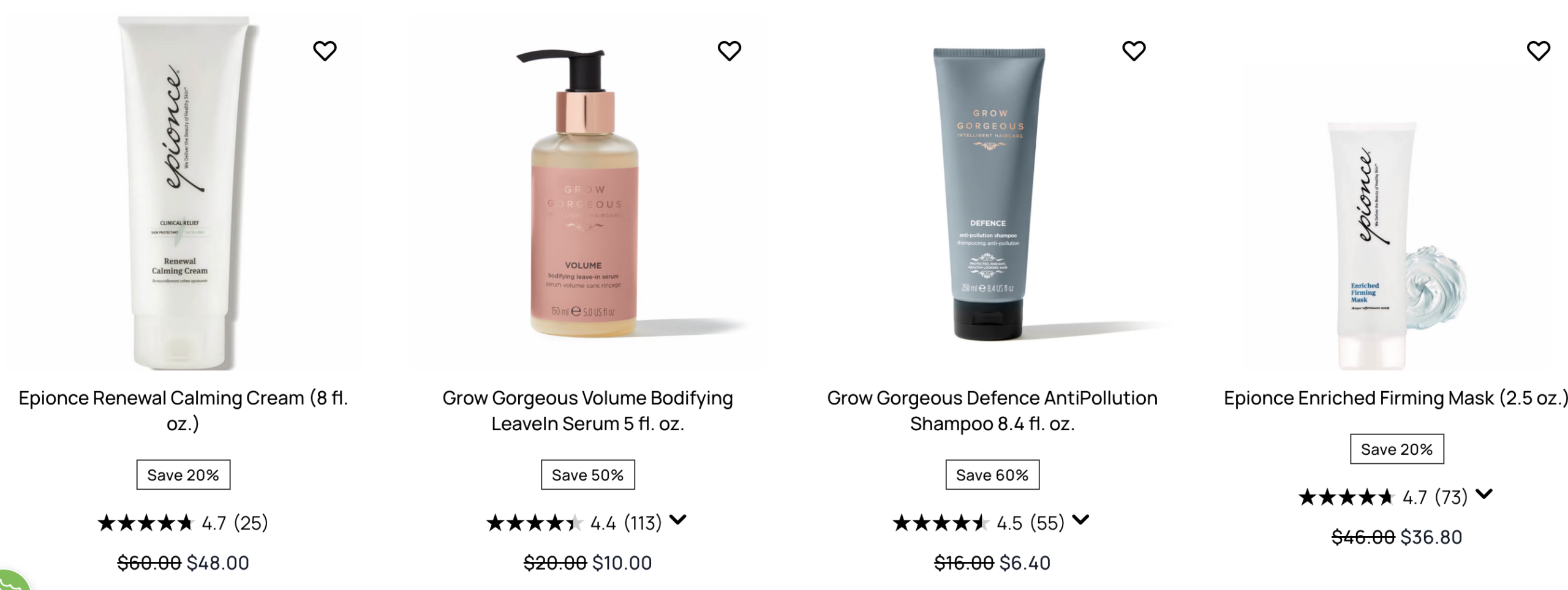This screenshot has height=590, width=1568.
Task: Expand rating details for 4.5 (55) reviews
Action: [x=1080, y=520]
